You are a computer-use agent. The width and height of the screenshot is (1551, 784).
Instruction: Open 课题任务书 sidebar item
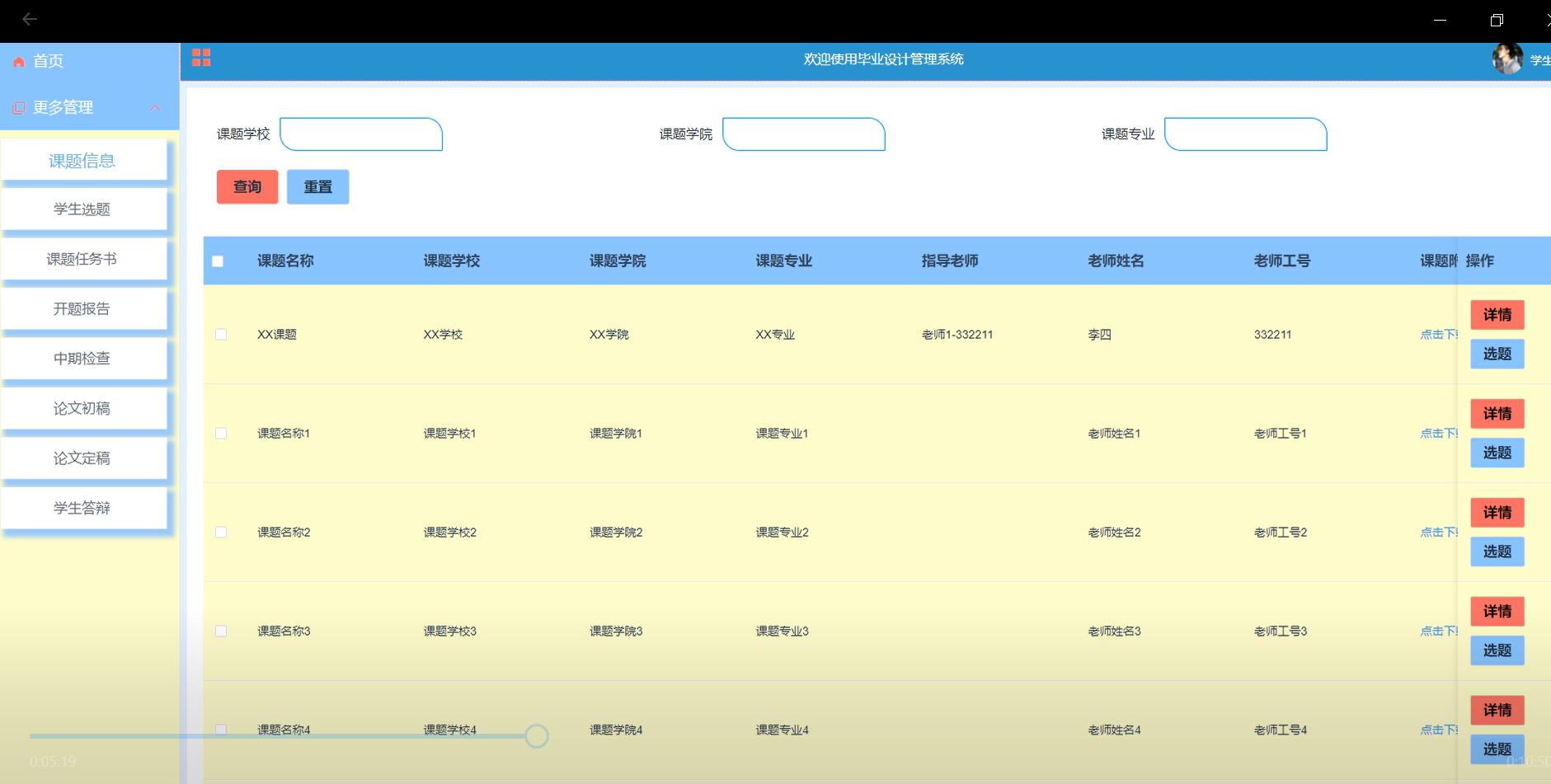click(x=82, y=259)
